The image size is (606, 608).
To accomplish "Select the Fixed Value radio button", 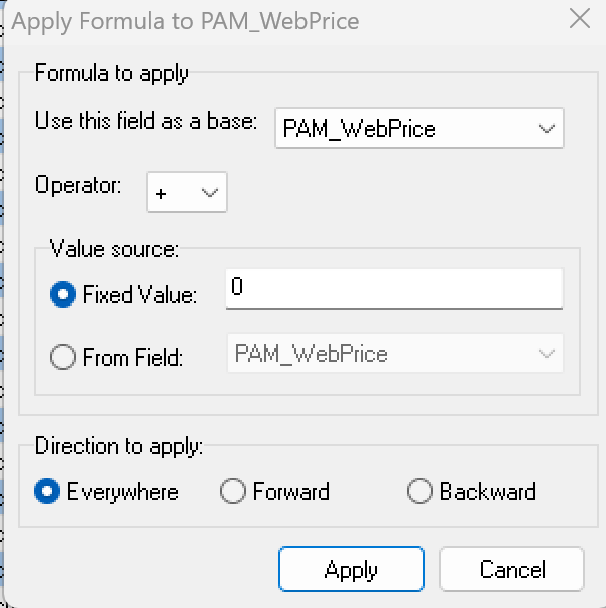I will pos(63,295).
